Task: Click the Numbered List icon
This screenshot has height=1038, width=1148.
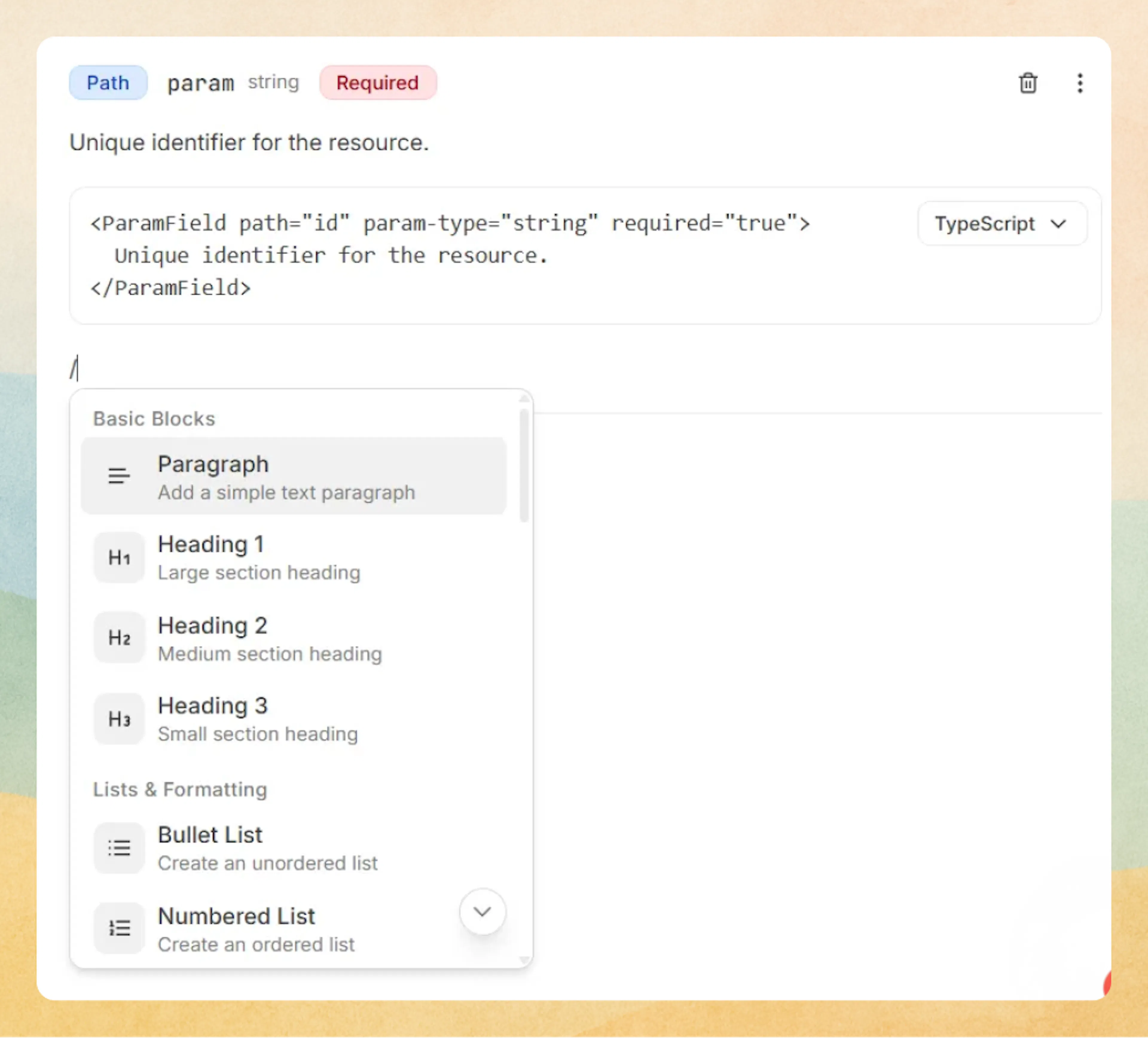Action: 119,928
